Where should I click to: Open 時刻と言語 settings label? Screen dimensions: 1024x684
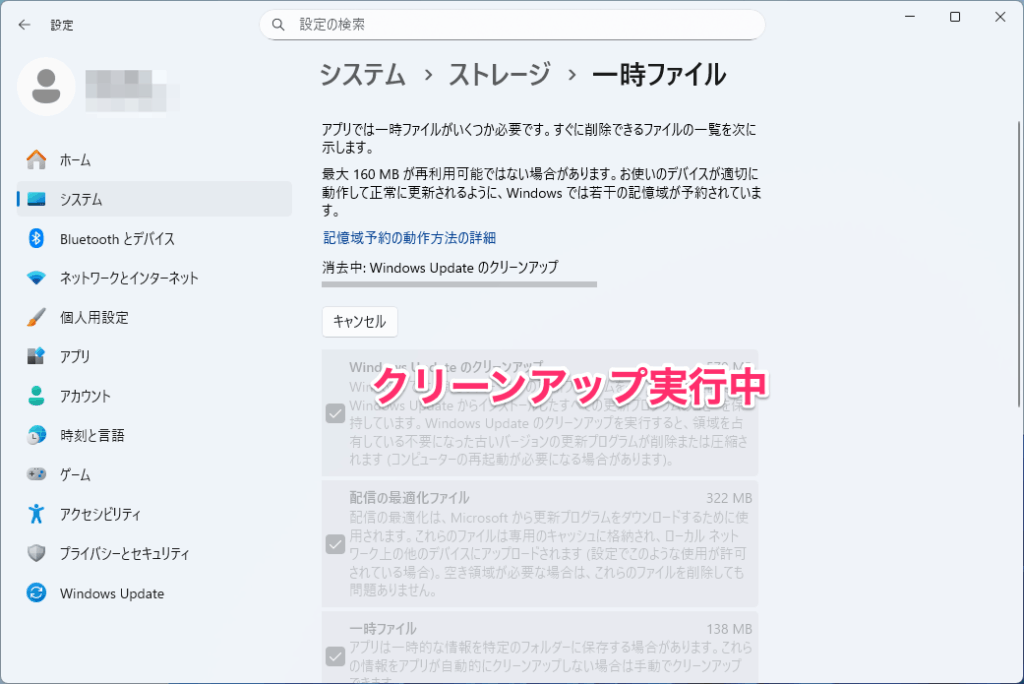(x=92, y=436)
